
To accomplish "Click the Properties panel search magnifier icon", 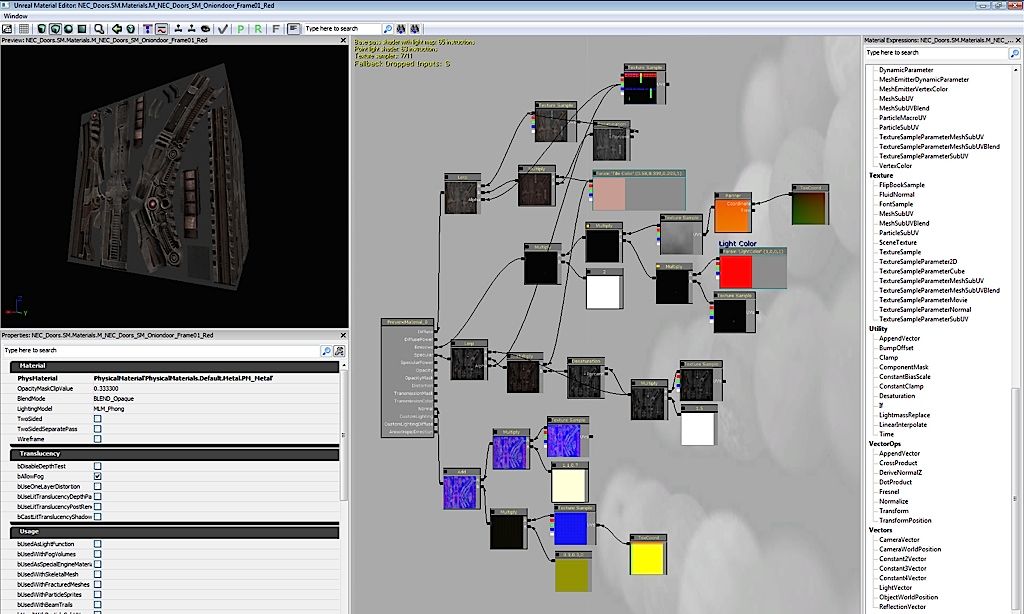I will pyautogui.click(x=326, y=351).
